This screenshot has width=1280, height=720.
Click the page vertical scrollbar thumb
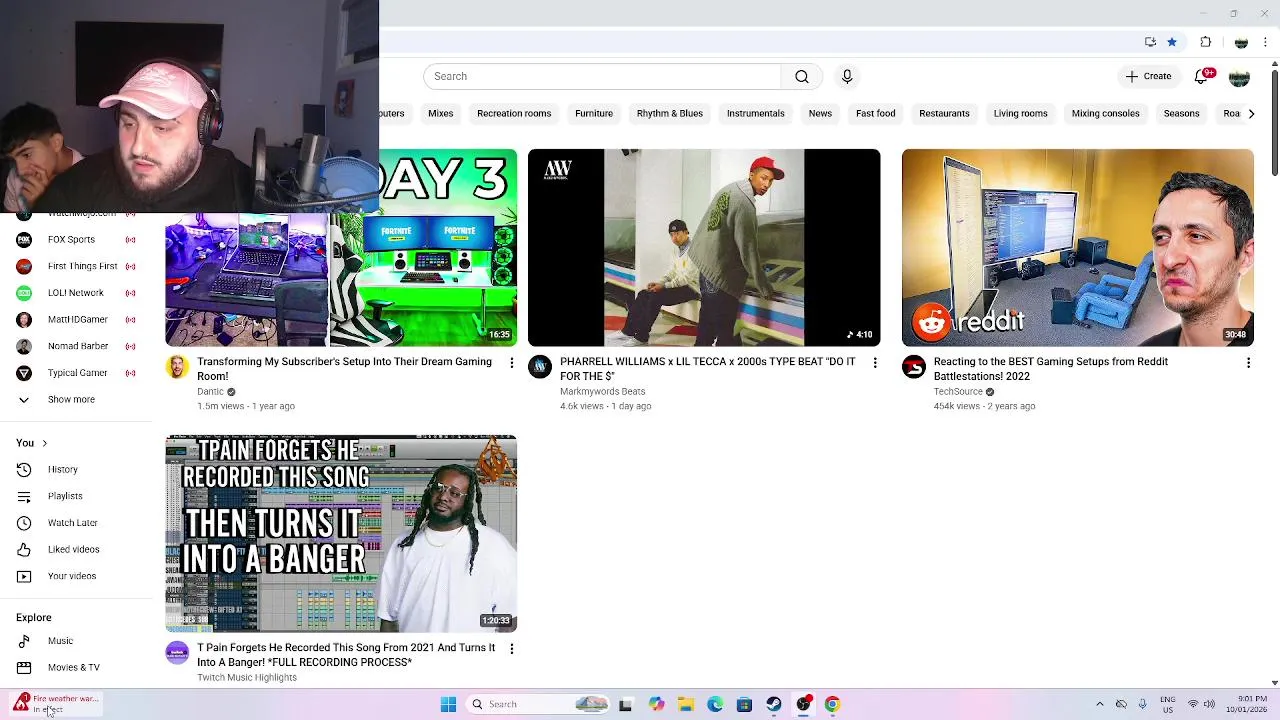point(1274,122)
